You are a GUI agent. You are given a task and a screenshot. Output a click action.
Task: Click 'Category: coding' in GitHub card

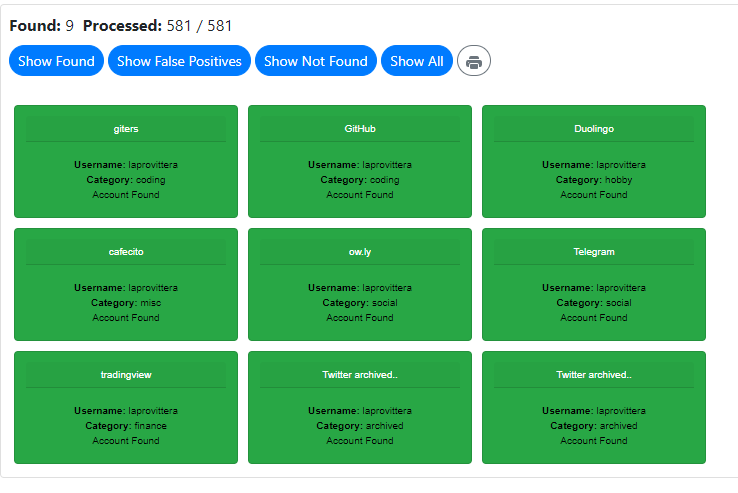360,179
